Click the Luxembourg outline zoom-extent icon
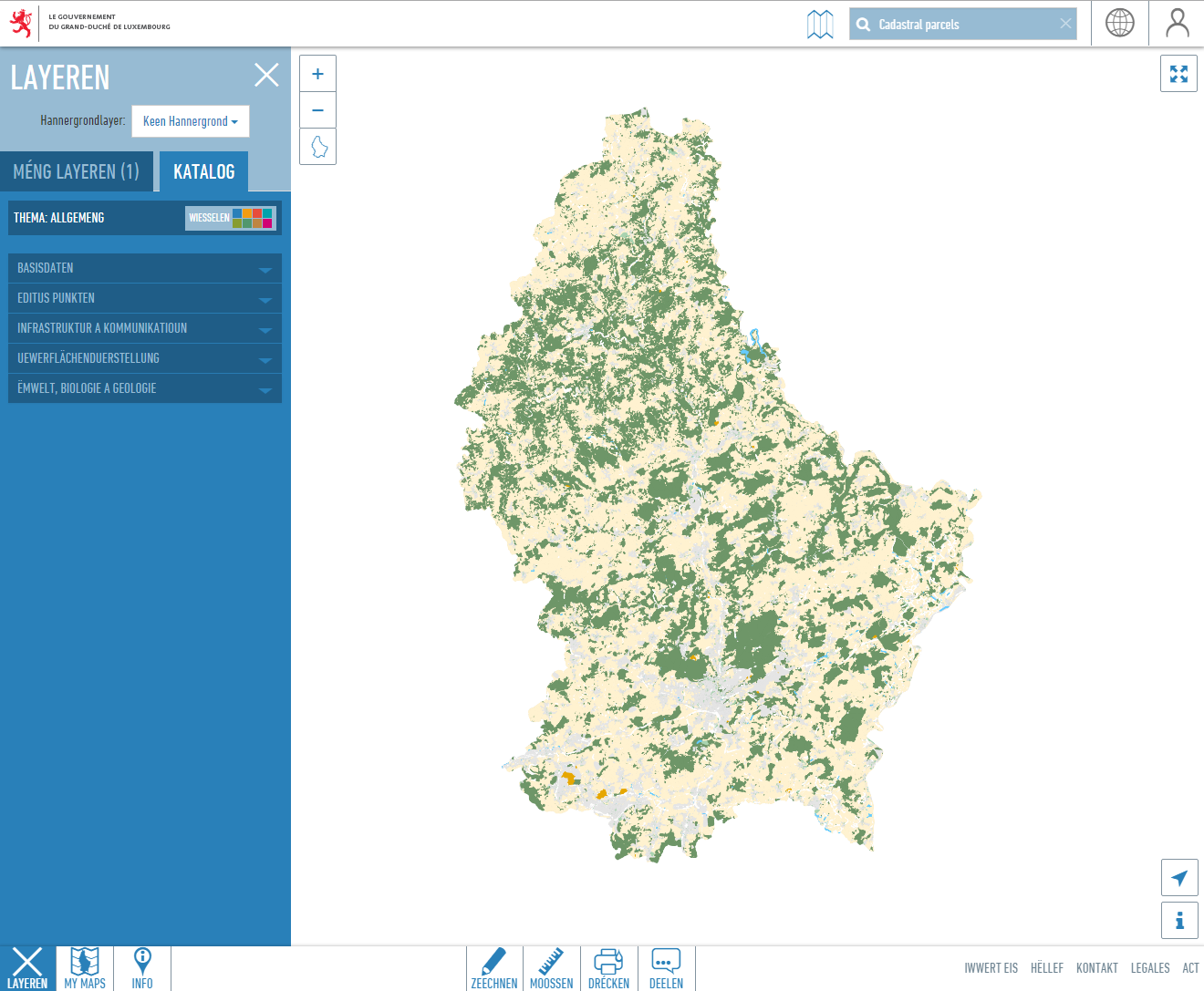Screen dimensions: 1204x991 point(317,146)
